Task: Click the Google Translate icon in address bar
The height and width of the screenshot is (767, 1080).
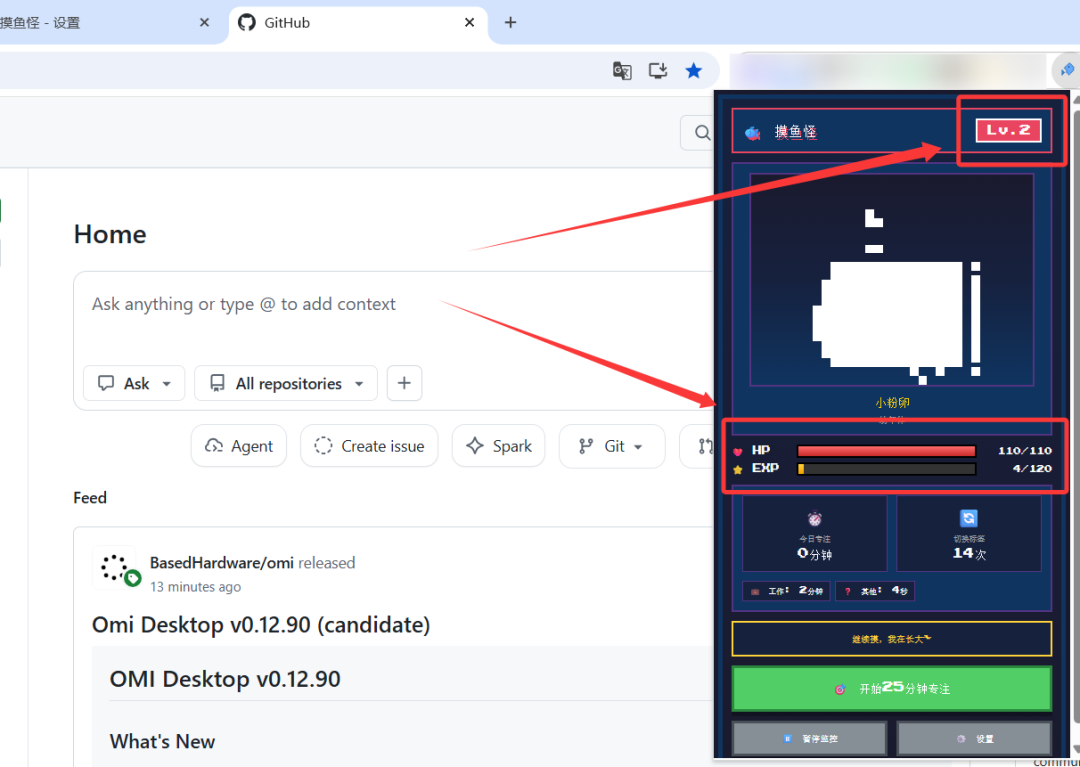Action: click(x=622, y=70)
